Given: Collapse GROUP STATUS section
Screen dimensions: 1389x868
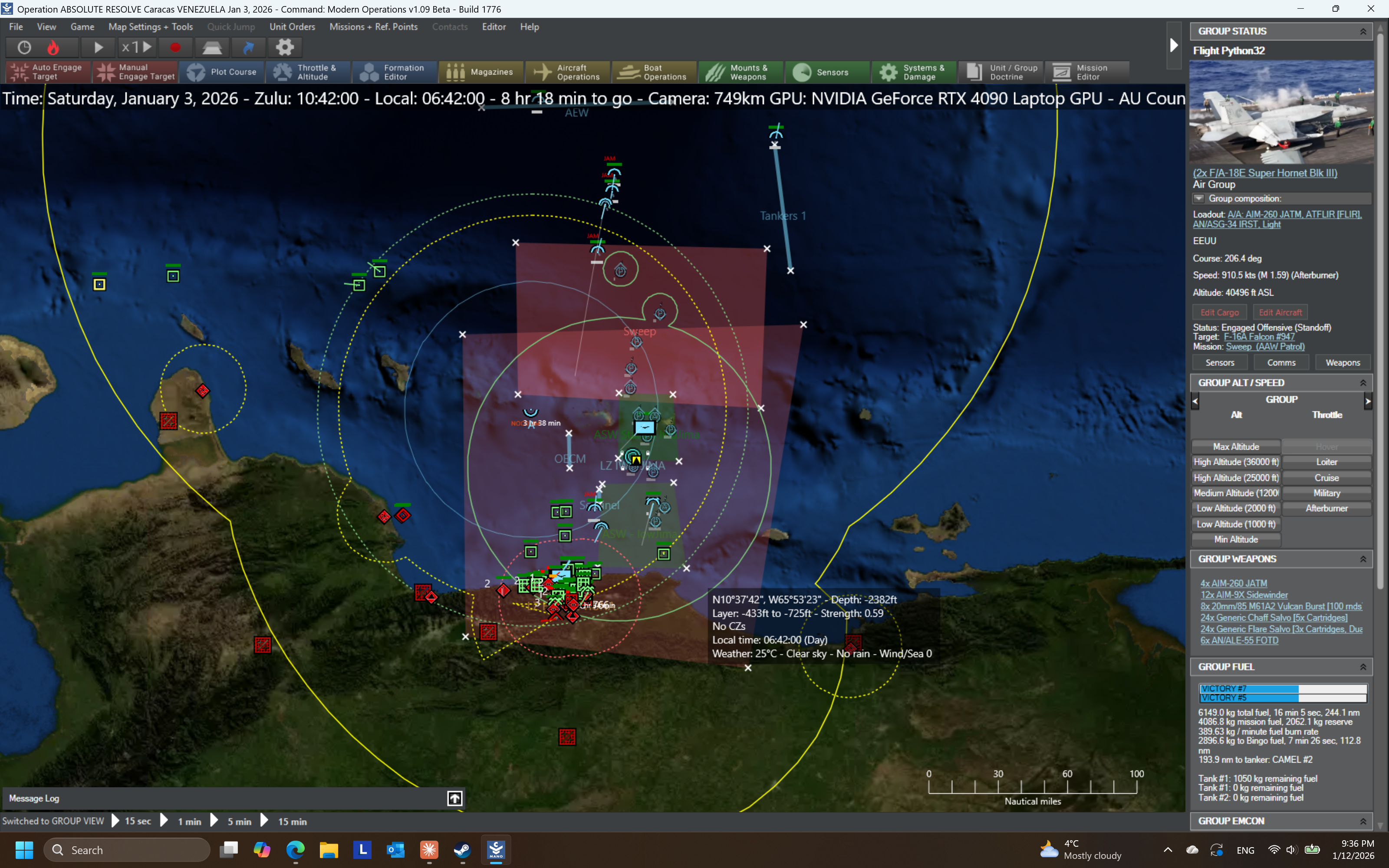Looking at the screenshot, I should [1363, 32].
